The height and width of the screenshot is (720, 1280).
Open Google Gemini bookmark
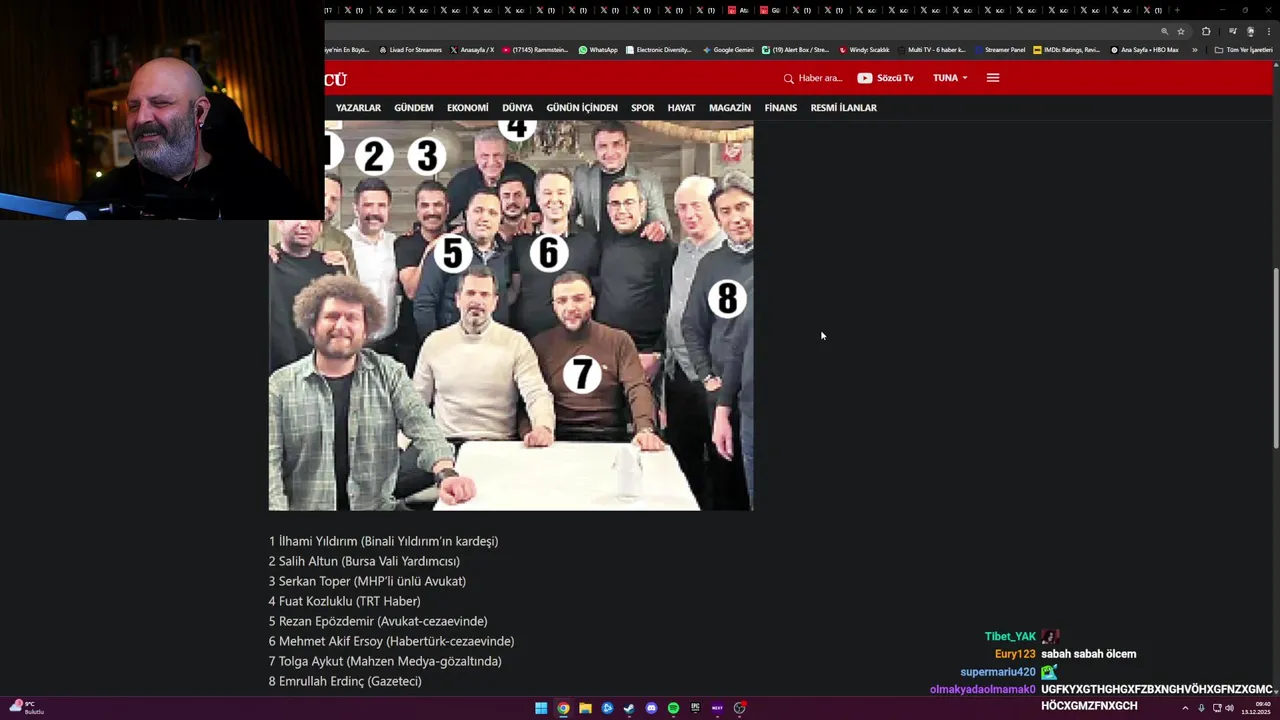(x=728, y=50)
